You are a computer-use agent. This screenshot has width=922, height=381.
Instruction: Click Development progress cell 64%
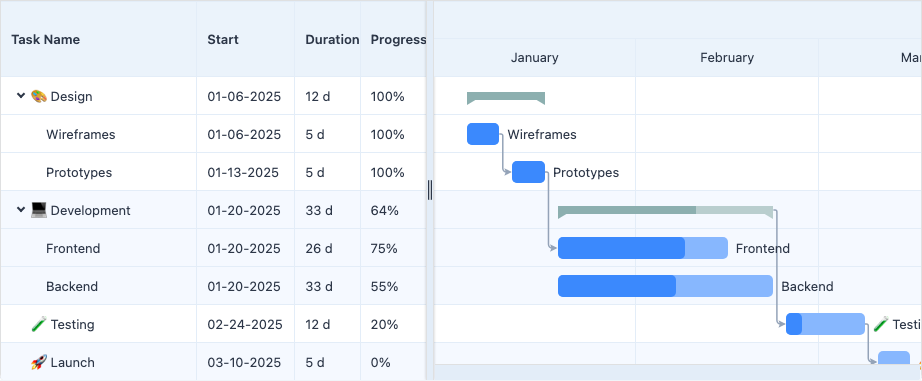click(x=393, y=210)
